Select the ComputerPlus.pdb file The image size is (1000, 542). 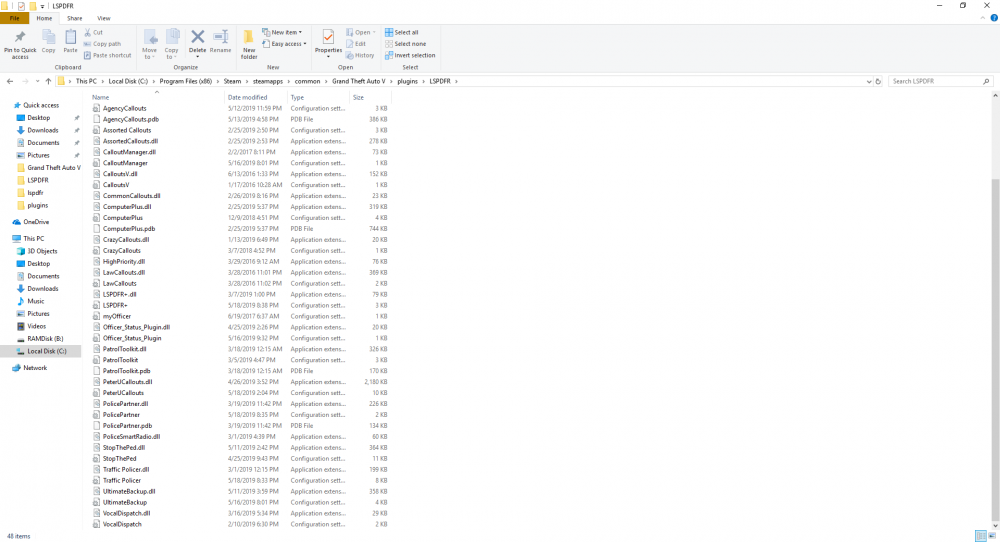click(x=129, y=228)
